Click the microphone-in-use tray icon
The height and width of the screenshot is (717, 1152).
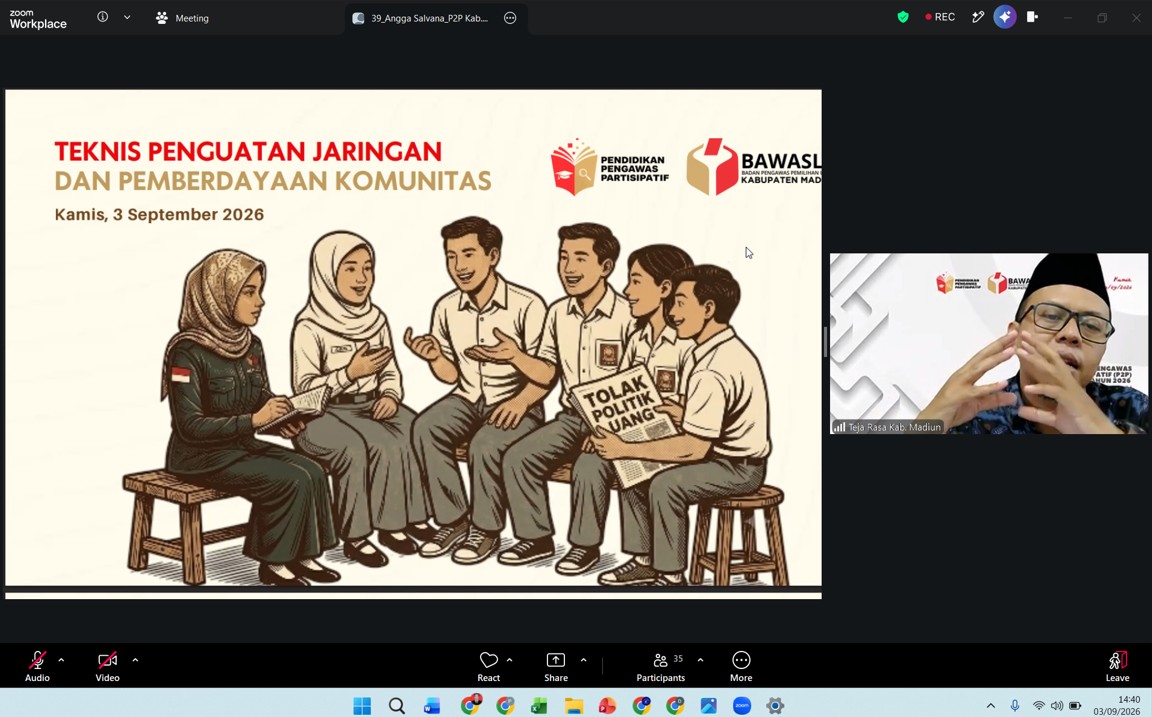[x=1015, y=706]
